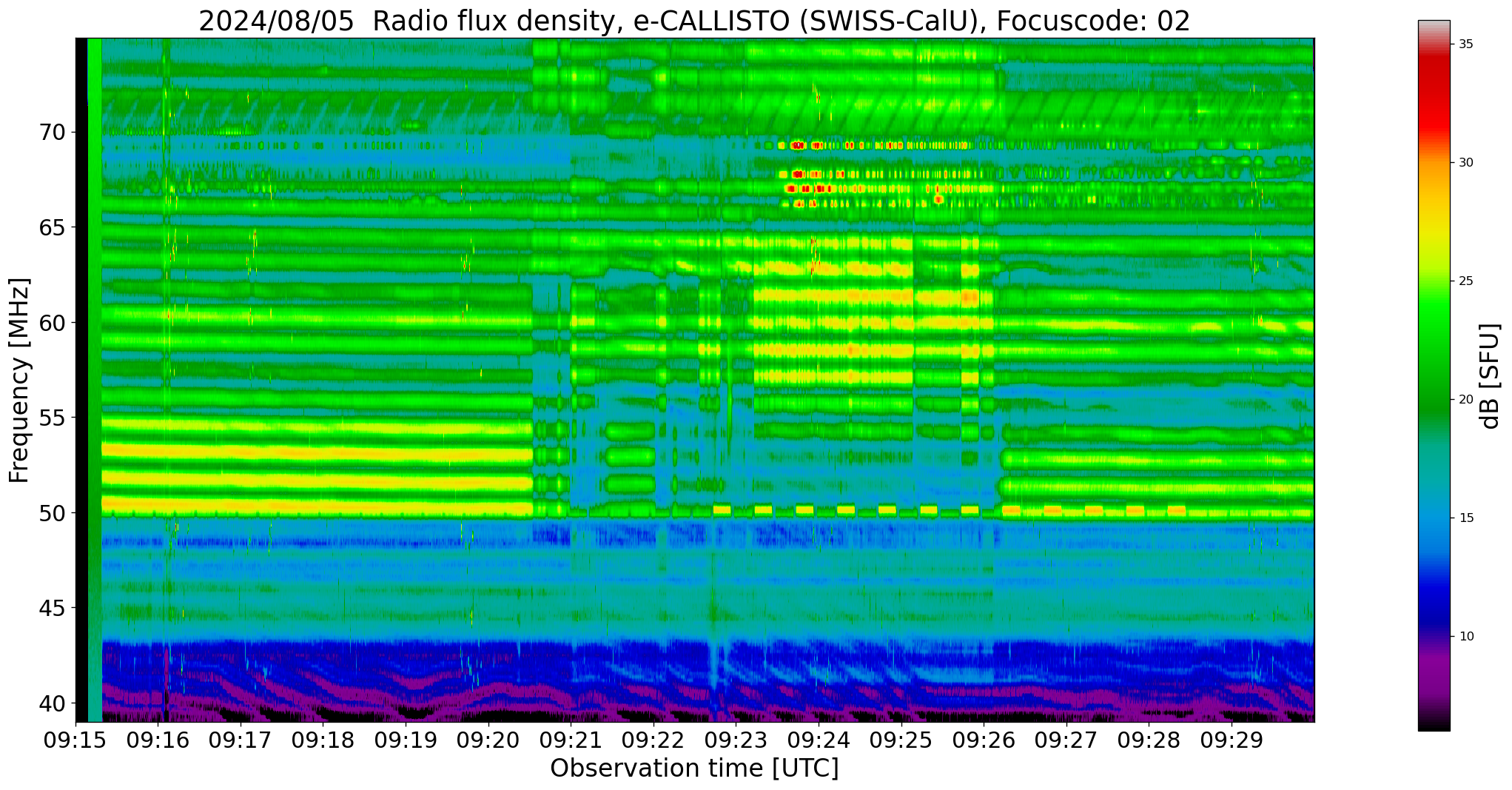This screenshot has width=1512, height=790.
Task: Click the 60 frequency tick label
Action: pyautogui.click(x=53, y=323)
